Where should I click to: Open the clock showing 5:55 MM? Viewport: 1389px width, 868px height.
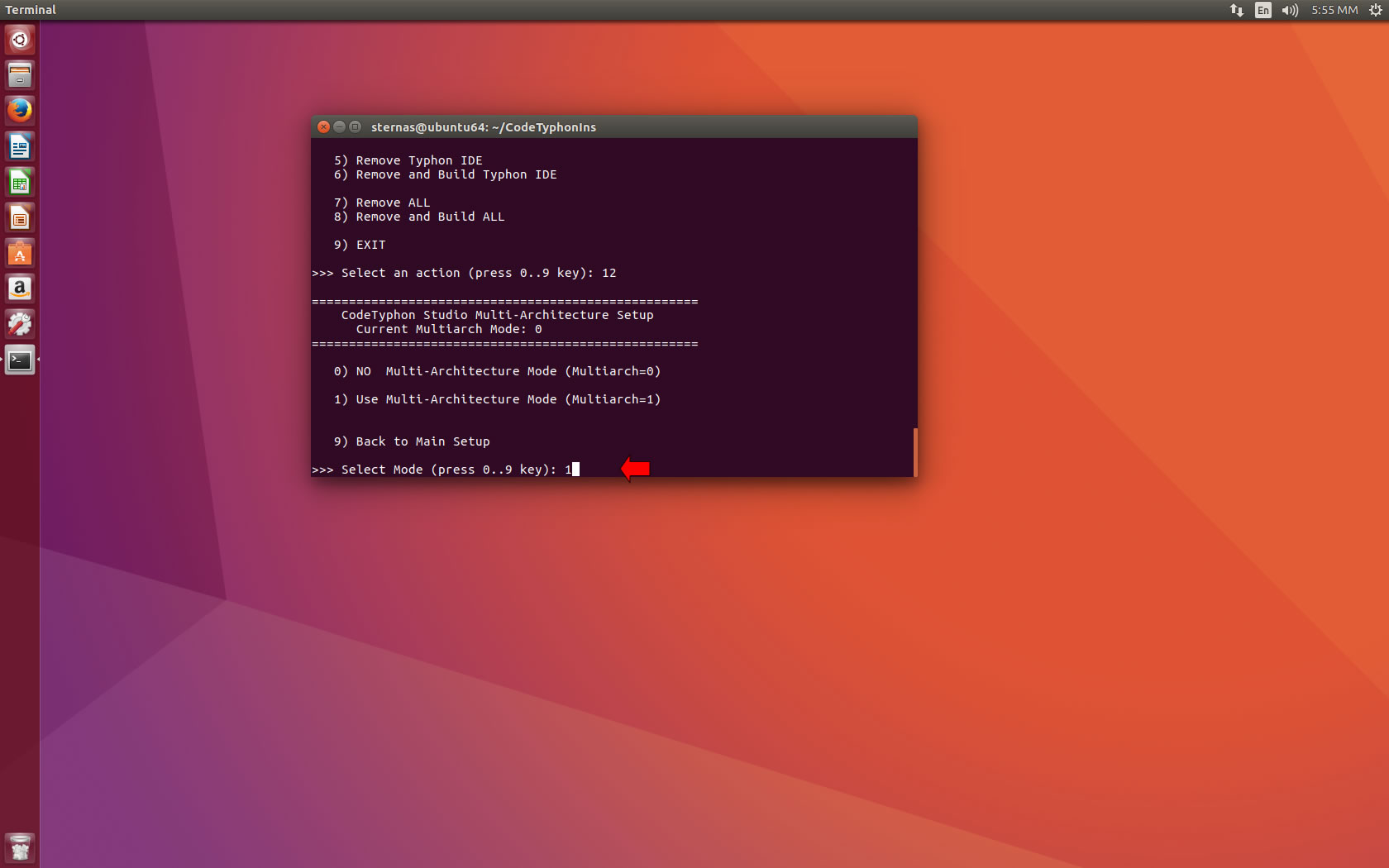point(1334,10)
